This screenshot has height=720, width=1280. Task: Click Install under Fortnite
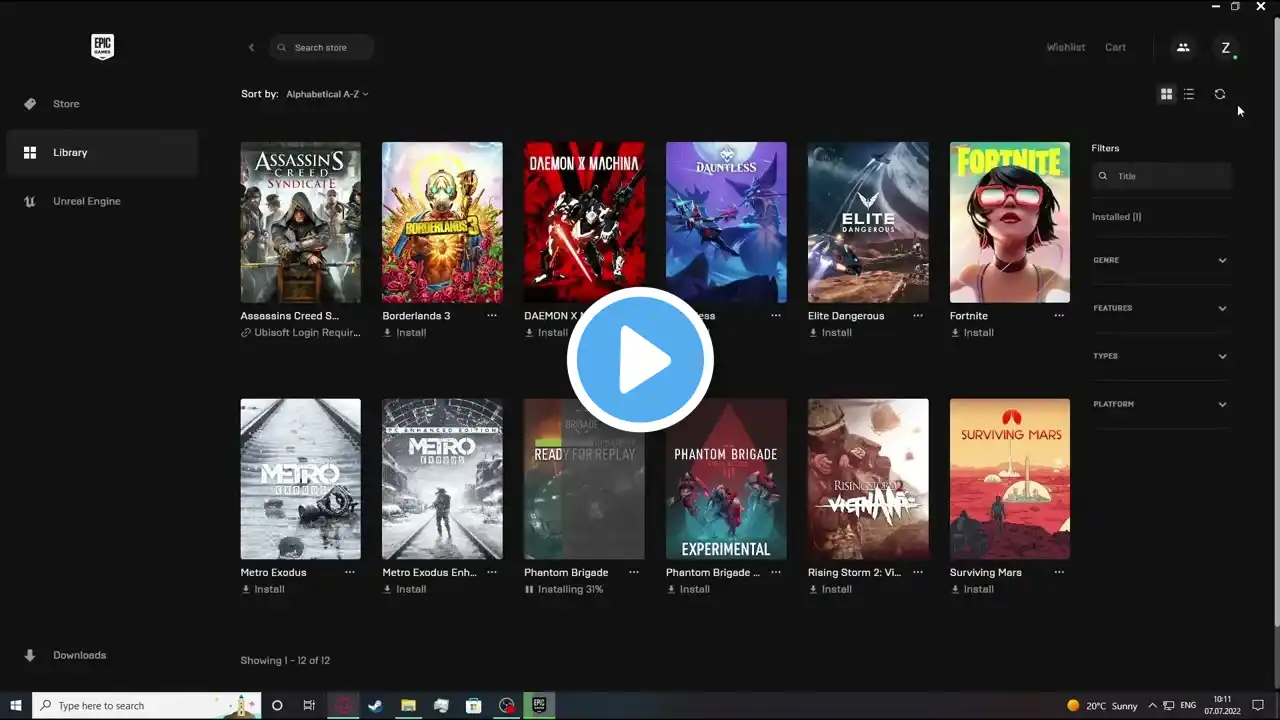pos(972,333)
